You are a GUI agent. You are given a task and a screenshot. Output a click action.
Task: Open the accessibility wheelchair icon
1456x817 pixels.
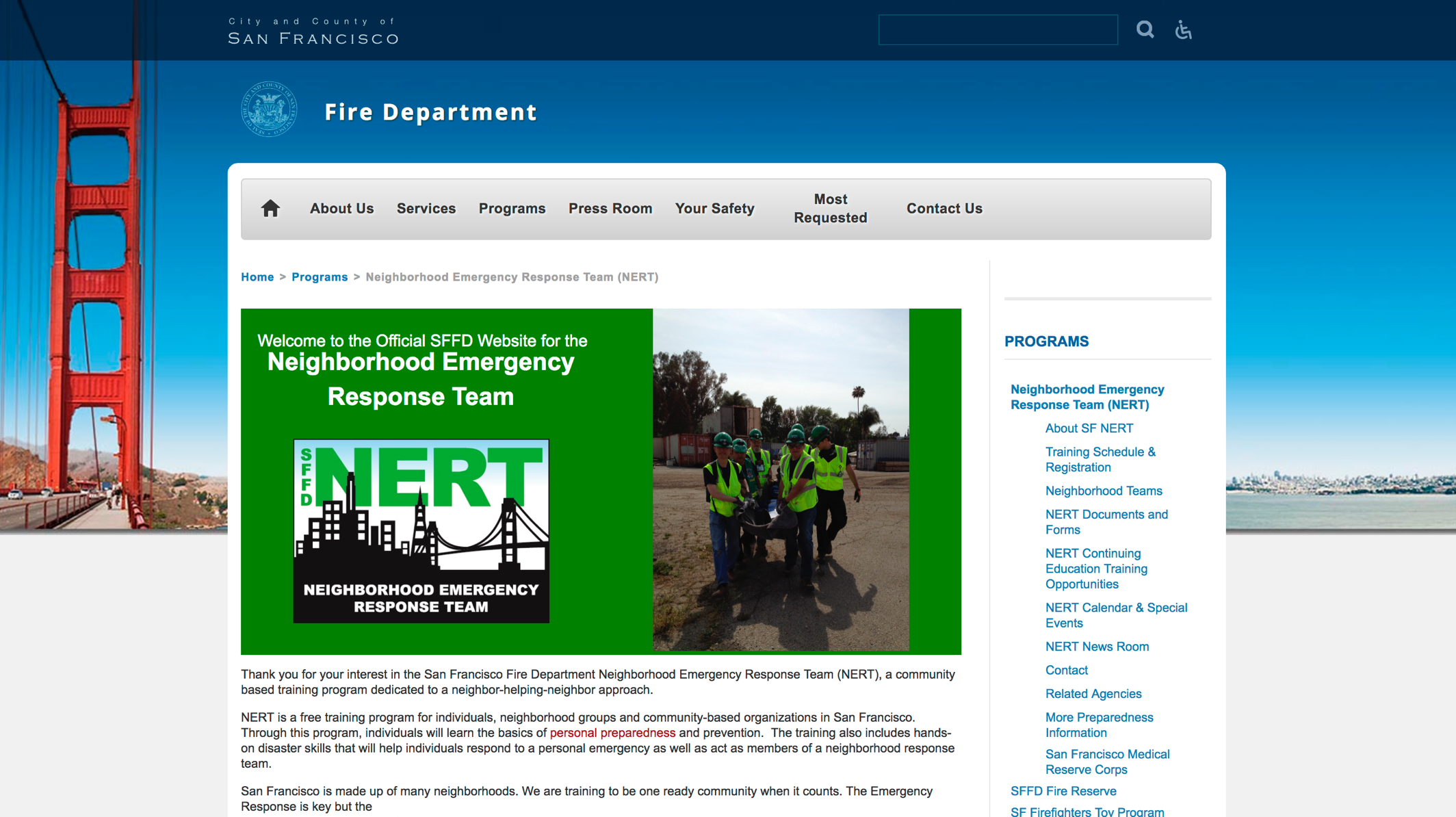1184,29
